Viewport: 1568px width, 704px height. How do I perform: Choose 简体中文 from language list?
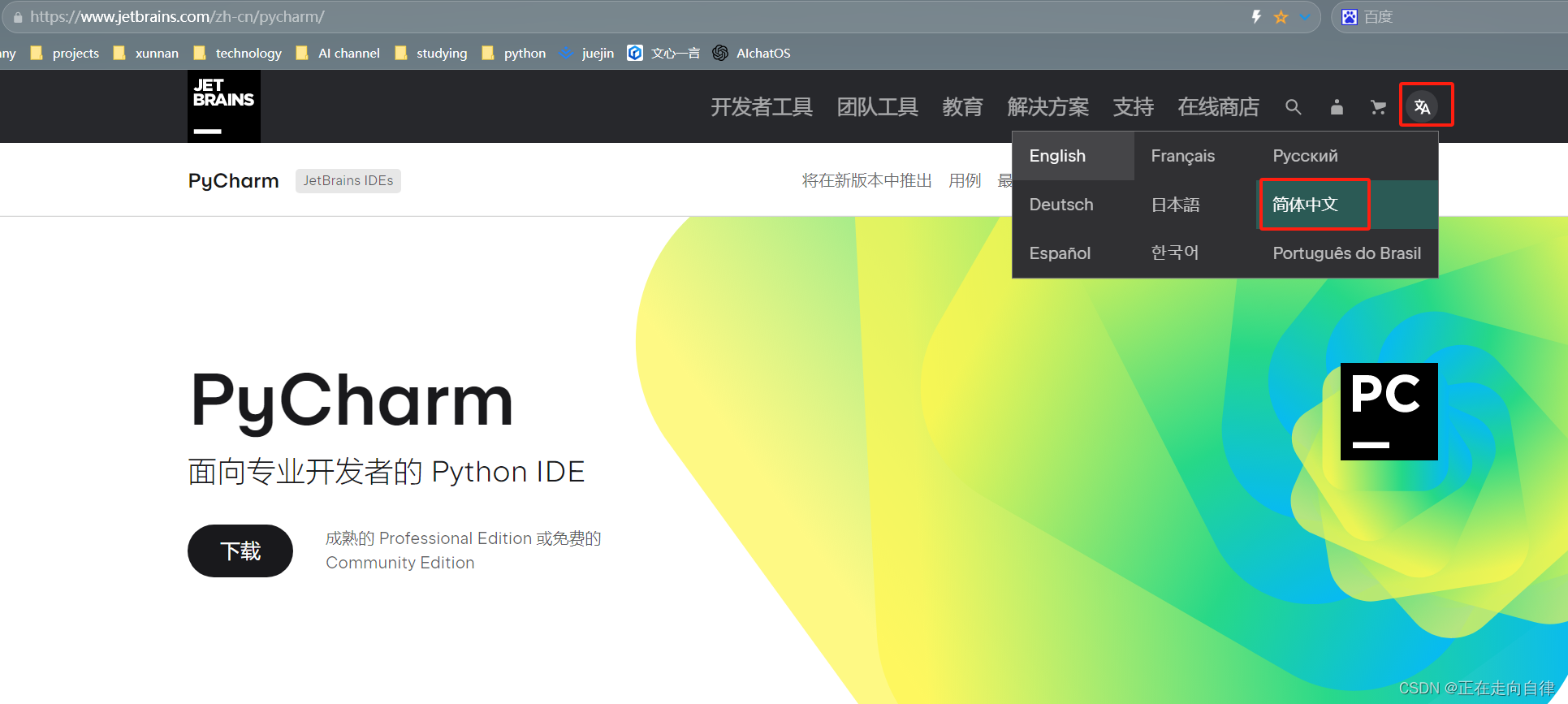pos(1305,205)
